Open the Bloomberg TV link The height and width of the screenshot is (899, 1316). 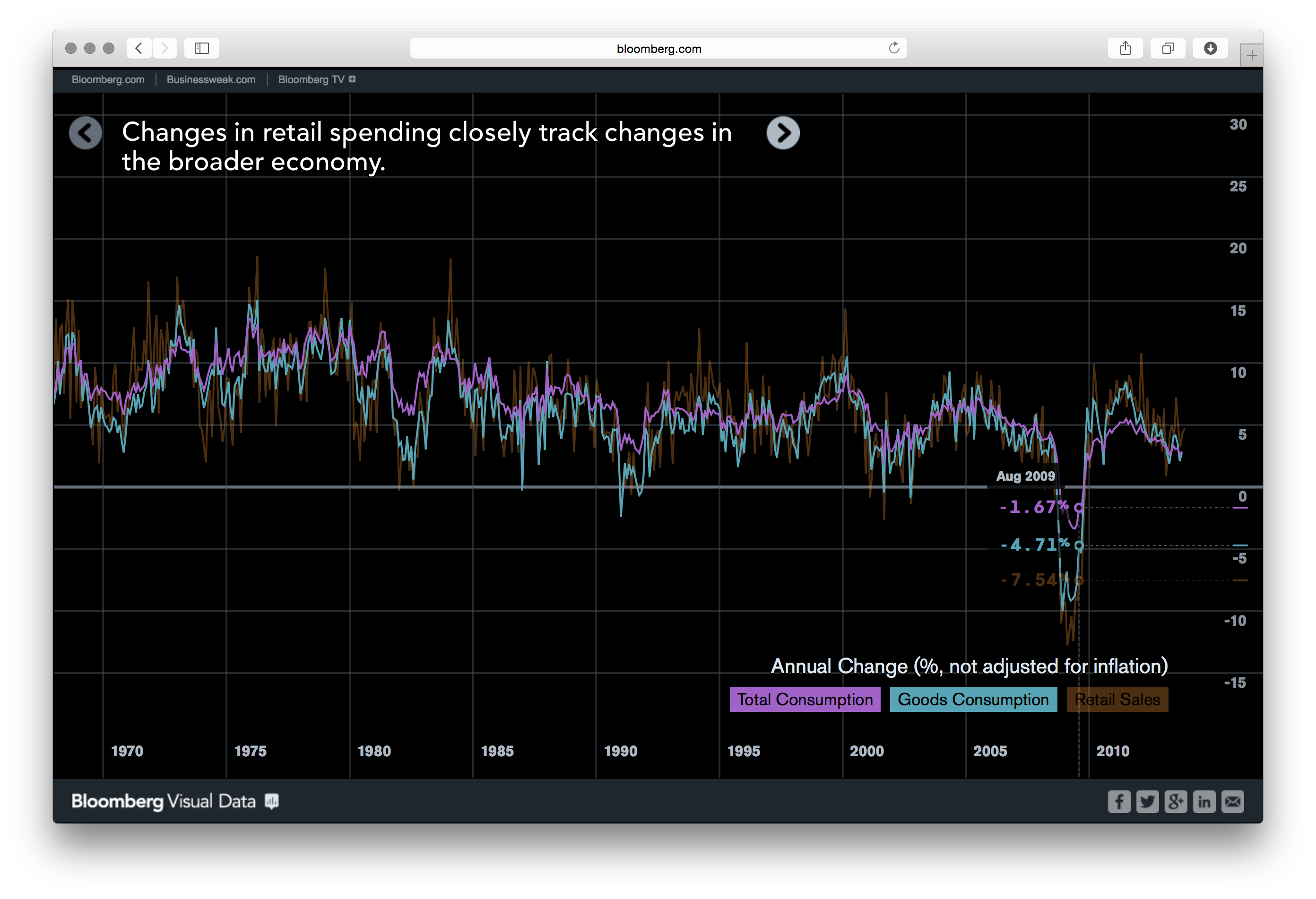[311, 79]
